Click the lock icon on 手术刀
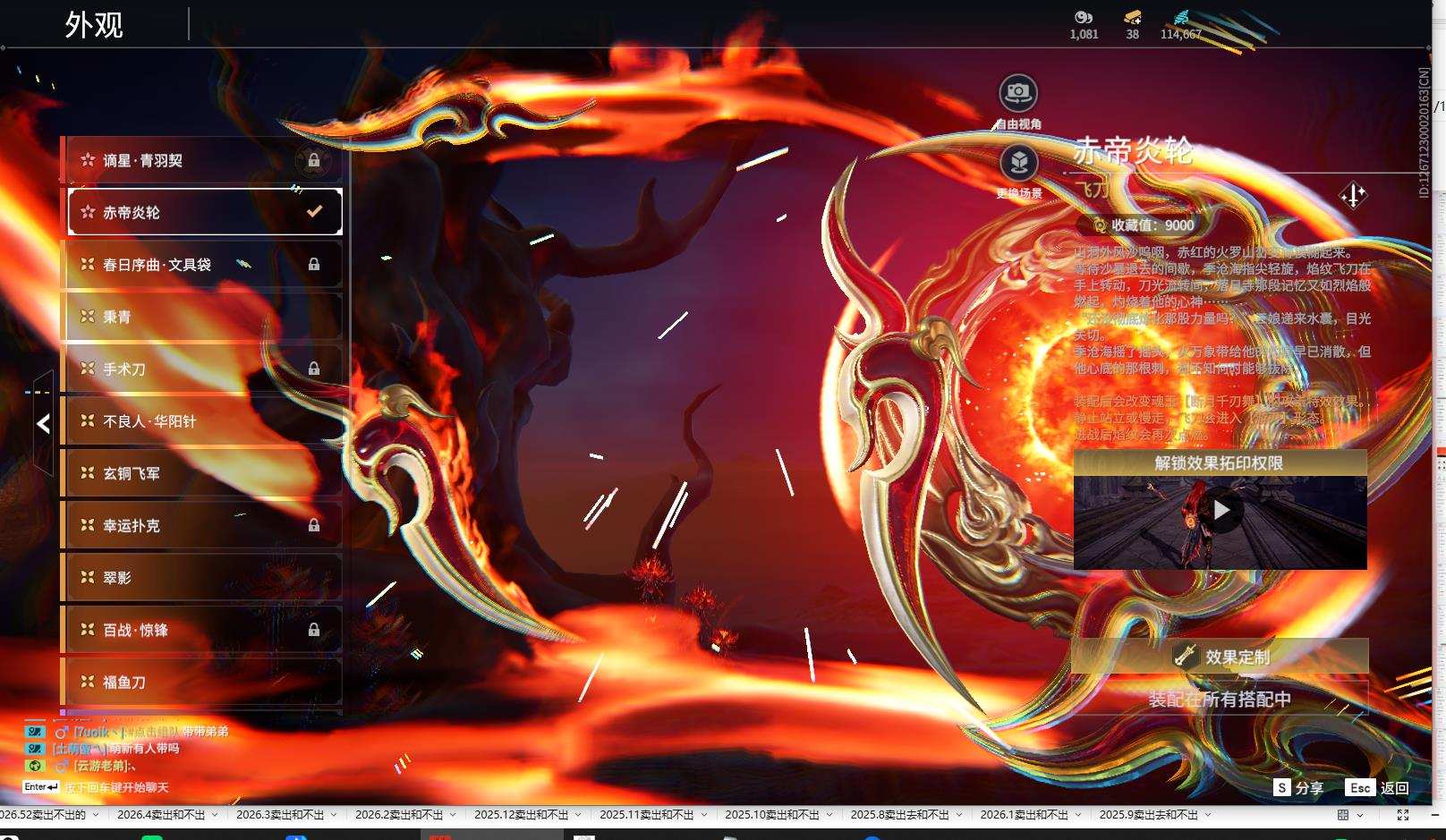The height and width of the screenshot is (840, 1446). [314, 369]
